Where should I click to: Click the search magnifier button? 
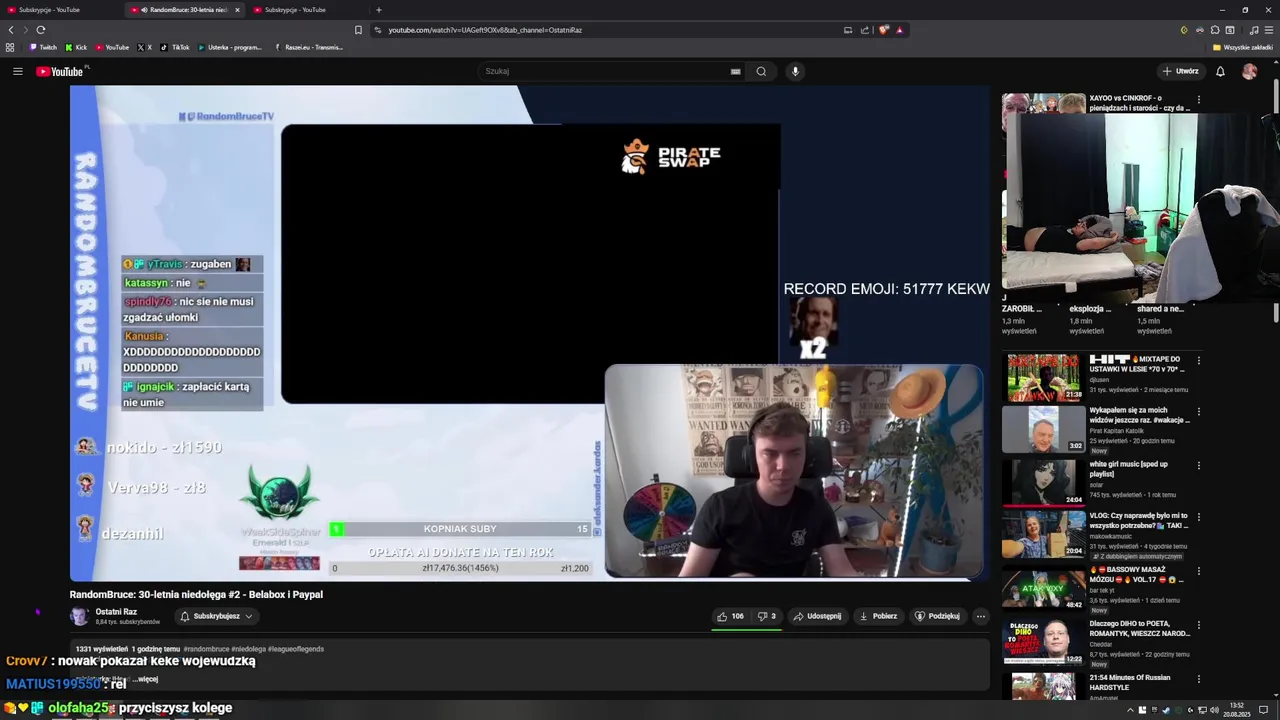(x=761, y=71)
